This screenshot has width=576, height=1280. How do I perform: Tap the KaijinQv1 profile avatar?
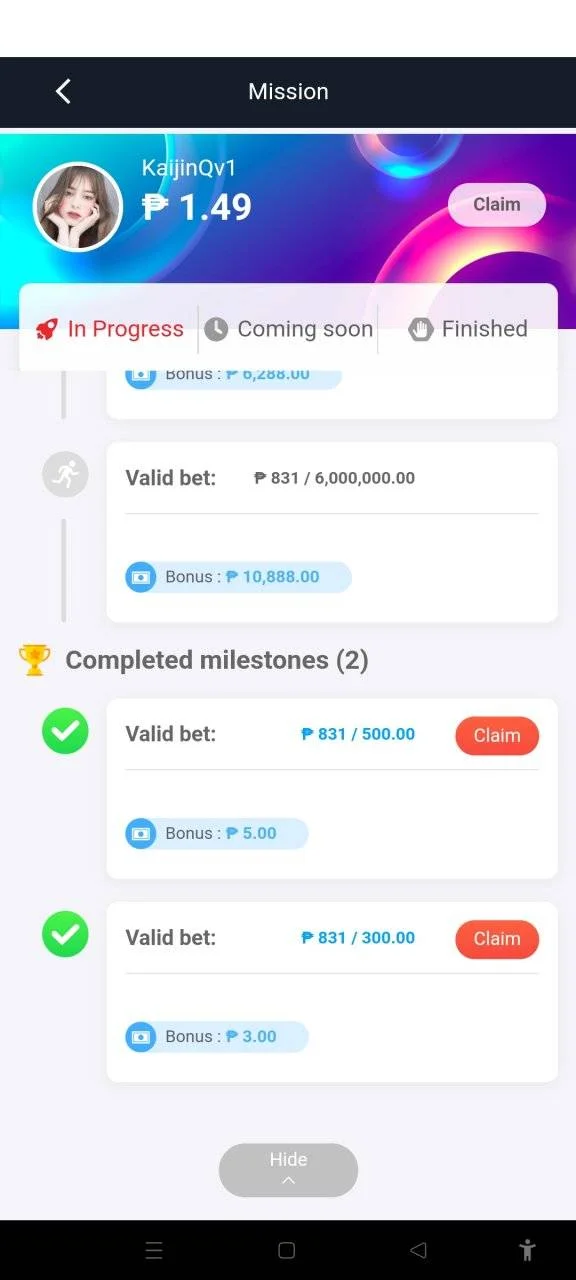point(78,206)
